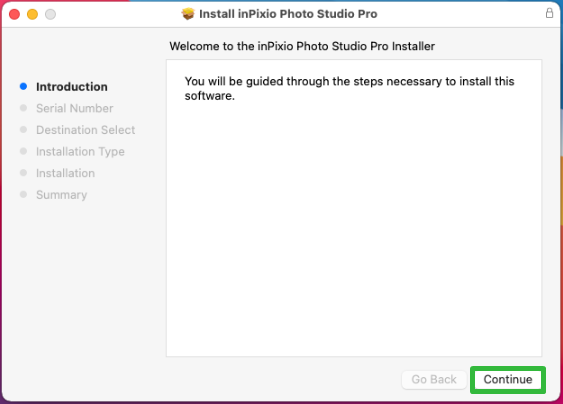This screenshot has height=404, width=563.
Task: Close the installer with the red button
Action: (x=14, y=14)
